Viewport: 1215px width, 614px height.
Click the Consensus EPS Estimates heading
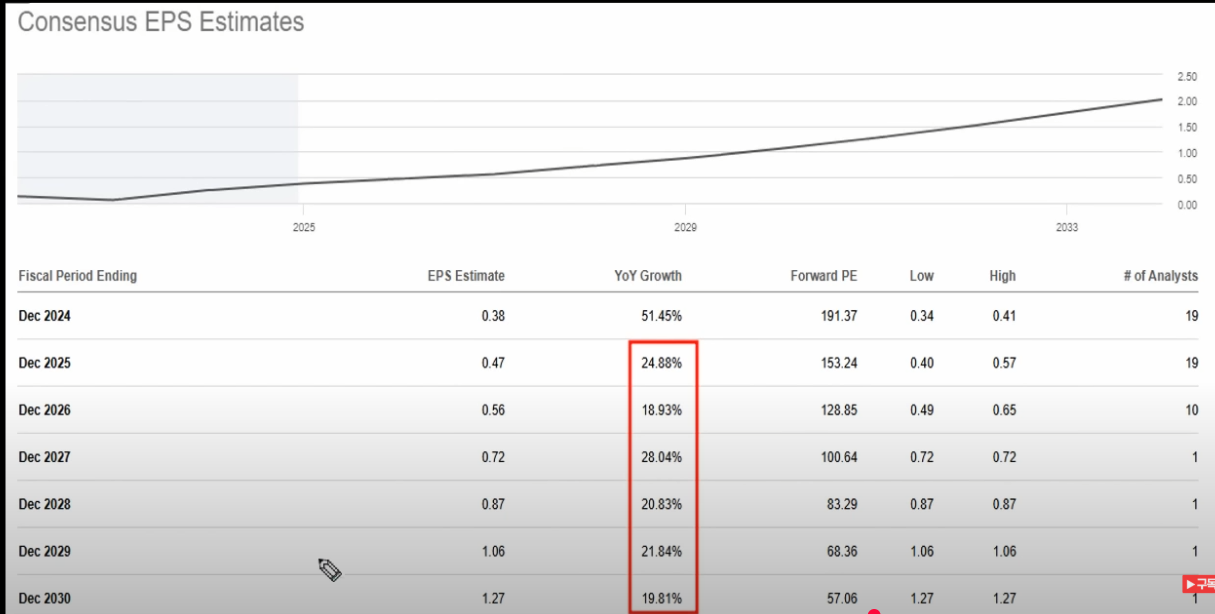161,22
